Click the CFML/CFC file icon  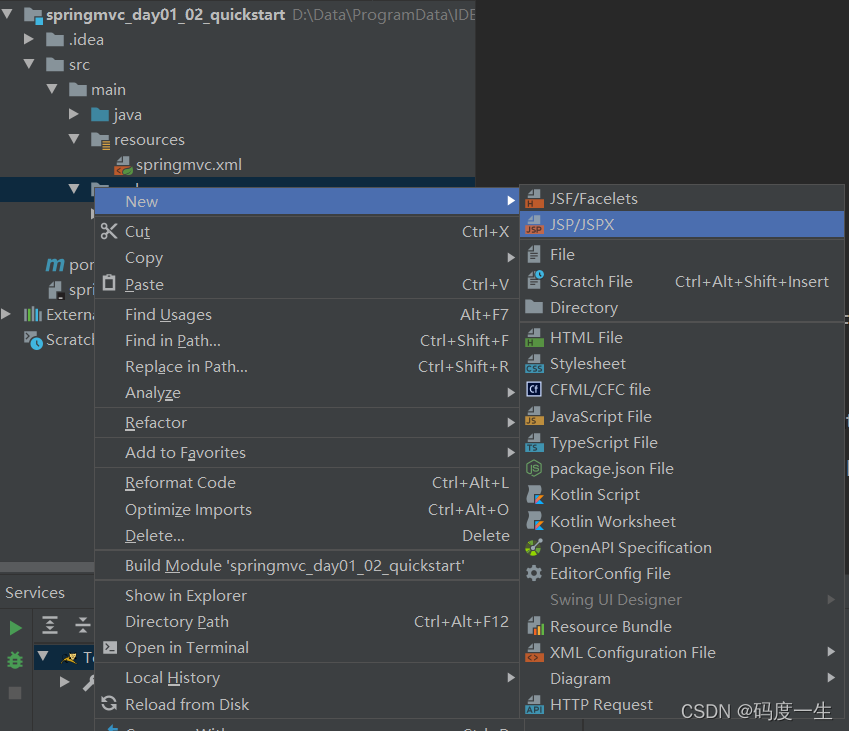click(534, 389)
